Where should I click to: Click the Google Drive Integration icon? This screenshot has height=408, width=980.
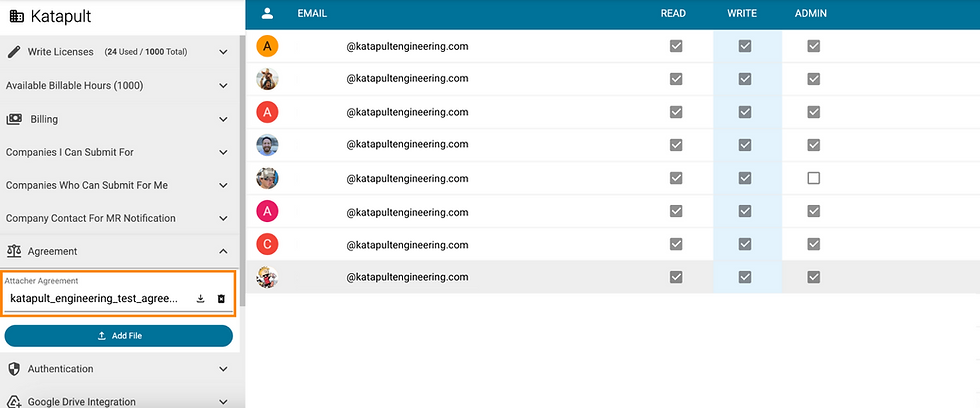[x=14, y=402]
